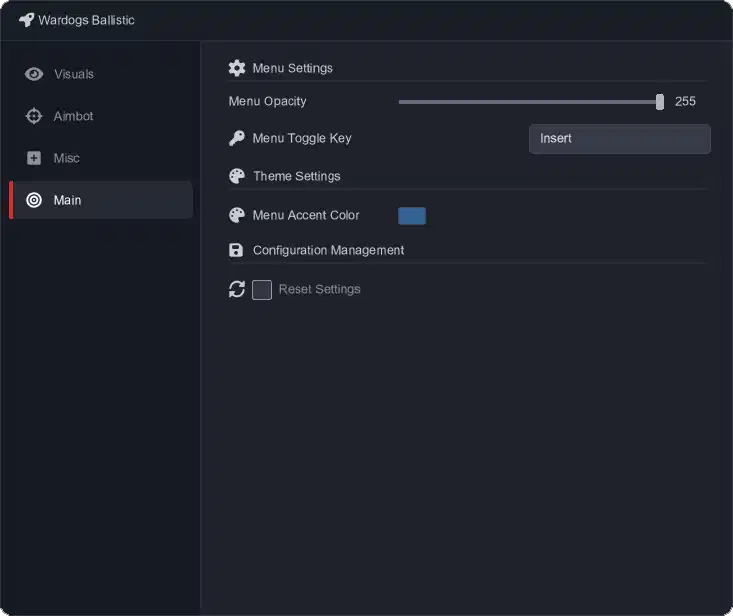Click the palette icon beside Menu Accent Color

[x=237, y=215]
